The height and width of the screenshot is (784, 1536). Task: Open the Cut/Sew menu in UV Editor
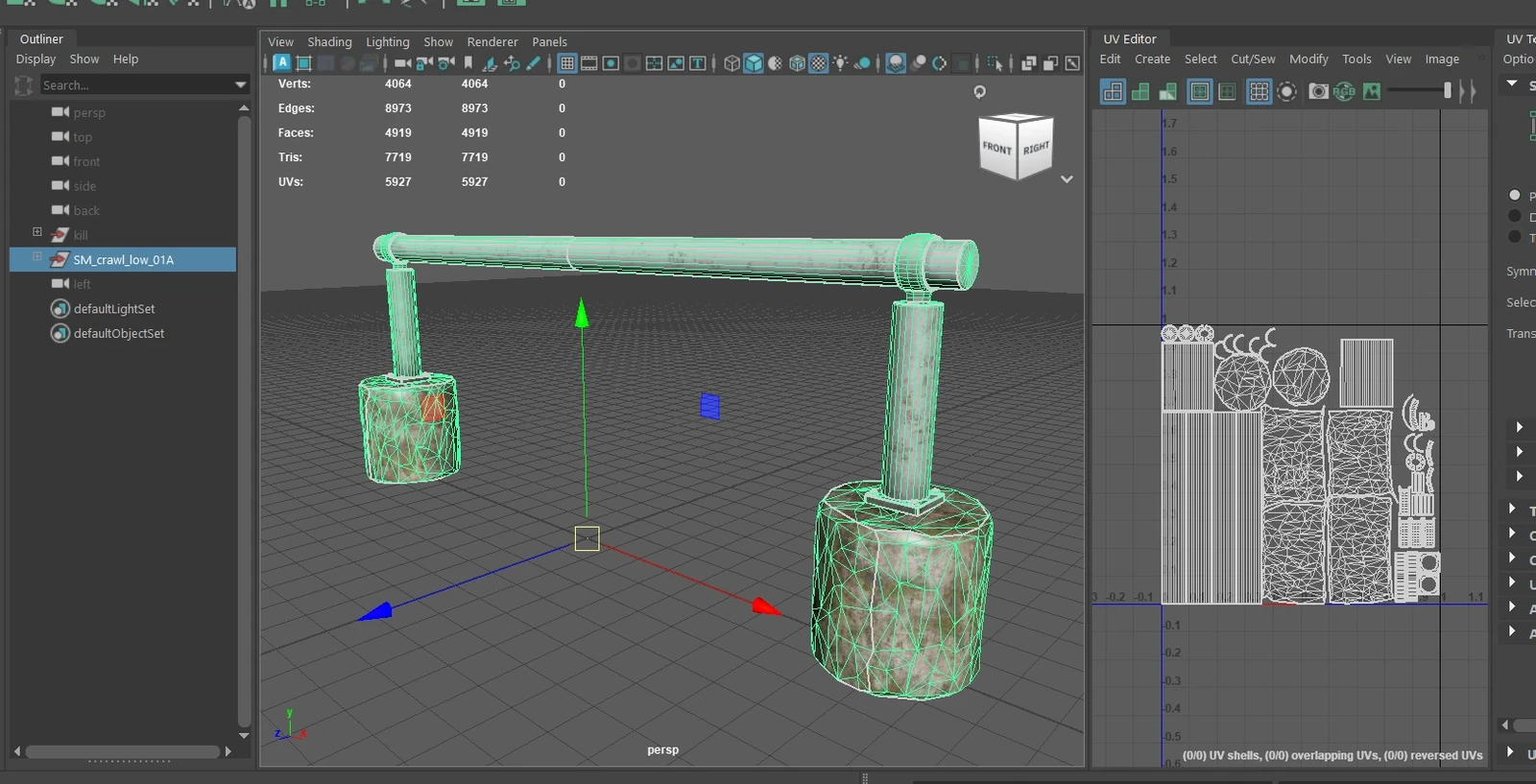tap(1253, 59)
